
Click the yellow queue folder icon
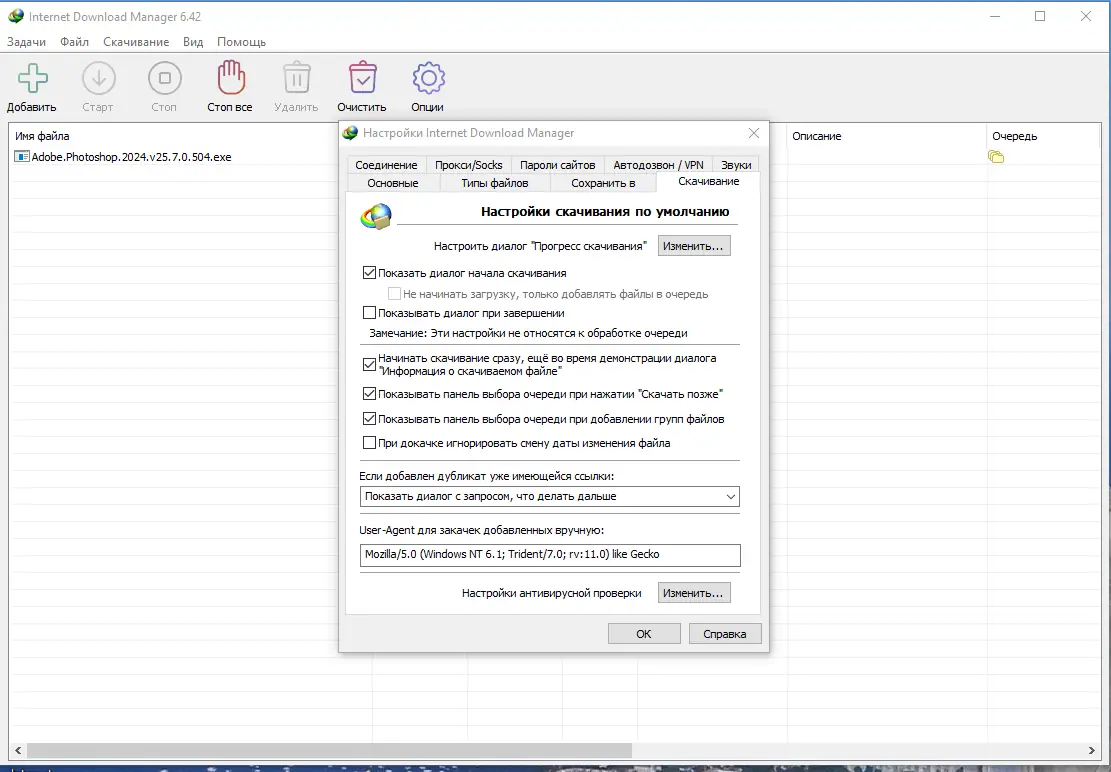pyautogui.click(x=996, y=157)
